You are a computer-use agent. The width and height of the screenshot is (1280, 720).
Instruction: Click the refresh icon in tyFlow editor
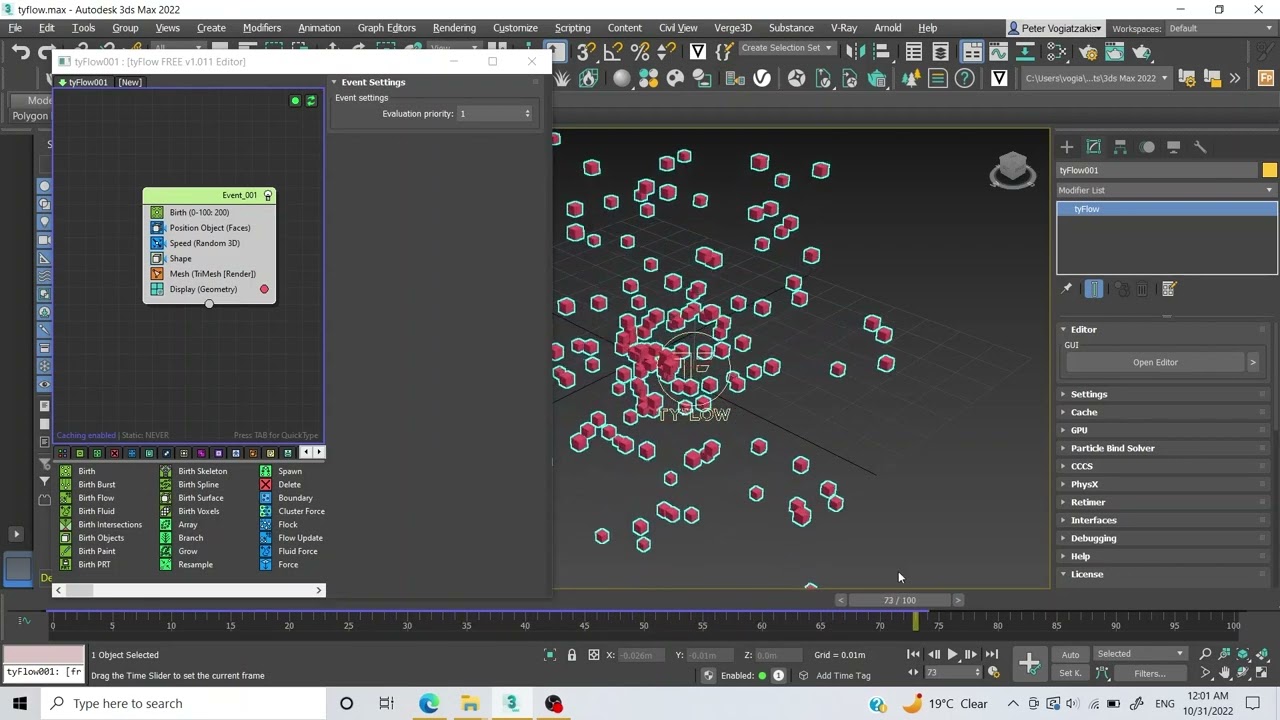click(x=311, y=101)
